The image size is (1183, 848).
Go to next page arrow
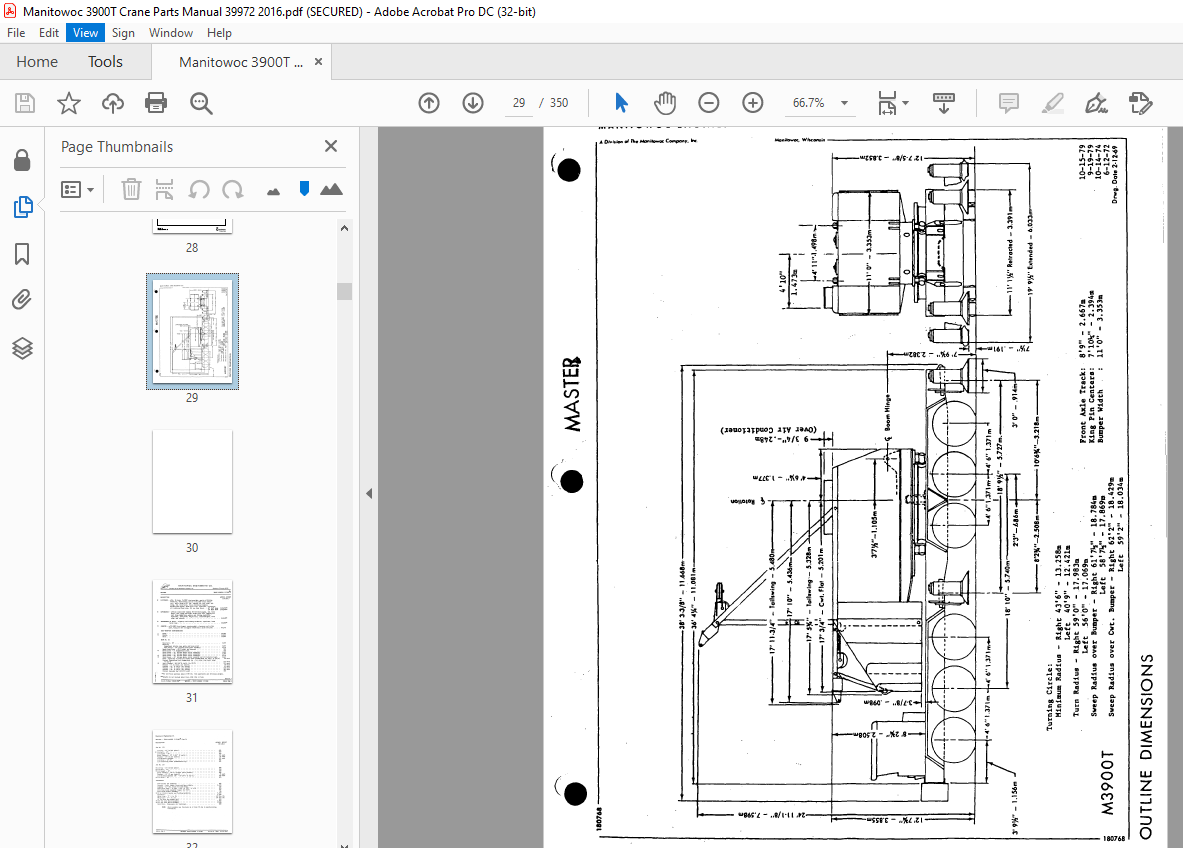pyautogui.click(x=473, y=103)
